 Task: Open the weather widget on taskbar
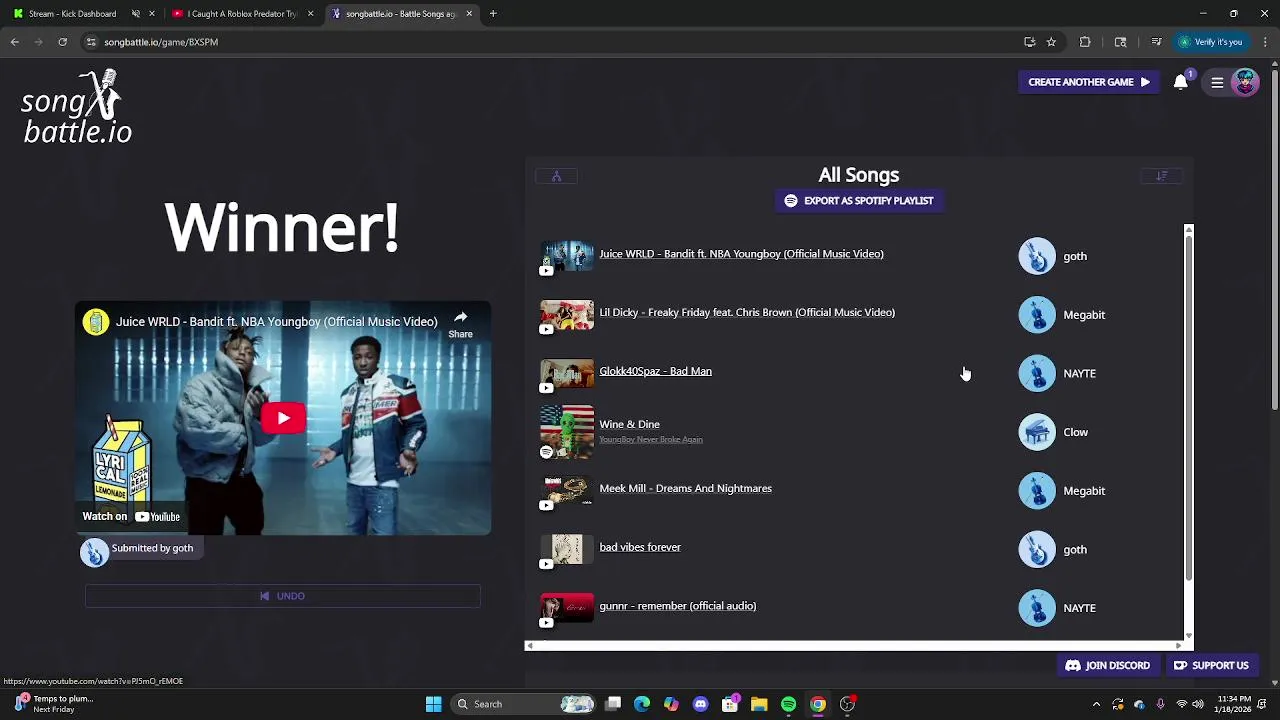coord(55,704)
